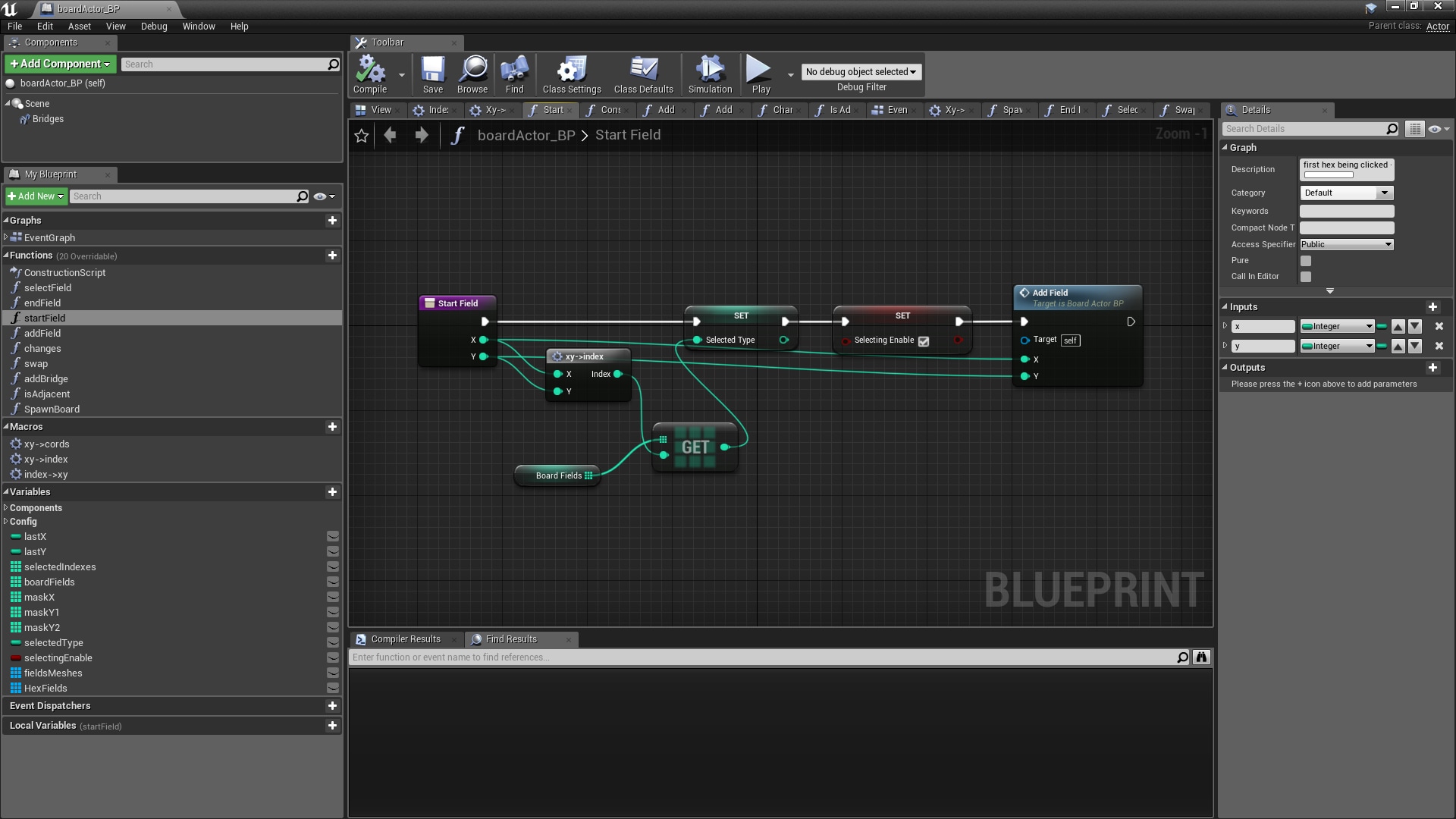The width and height of the screenshot is (1456, 819).
Task: Add a new input parameter with plus button
Action: 1432,307
